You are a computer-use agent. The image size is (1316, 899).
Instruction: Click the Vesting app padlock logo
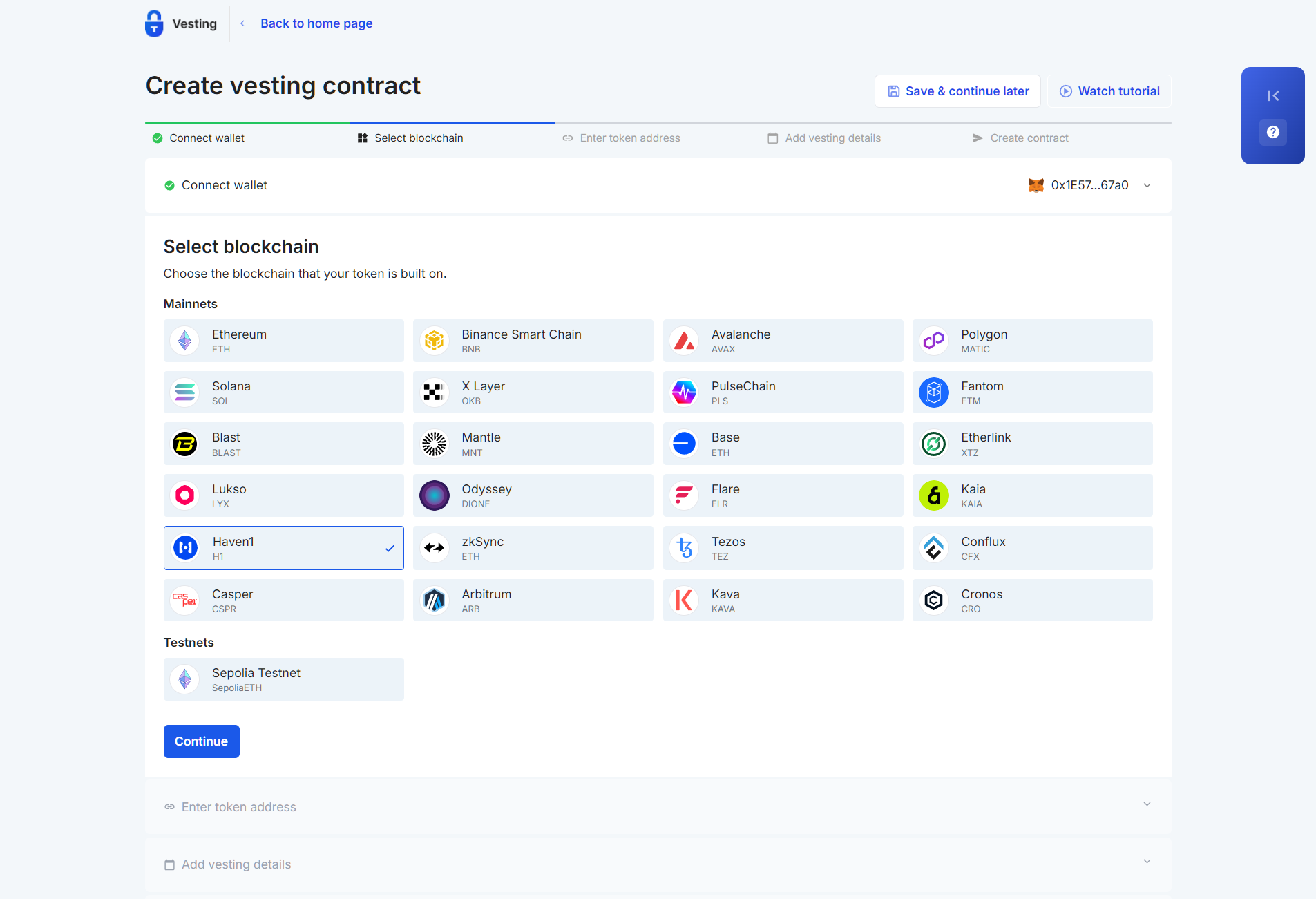click(x=153, y=23)
